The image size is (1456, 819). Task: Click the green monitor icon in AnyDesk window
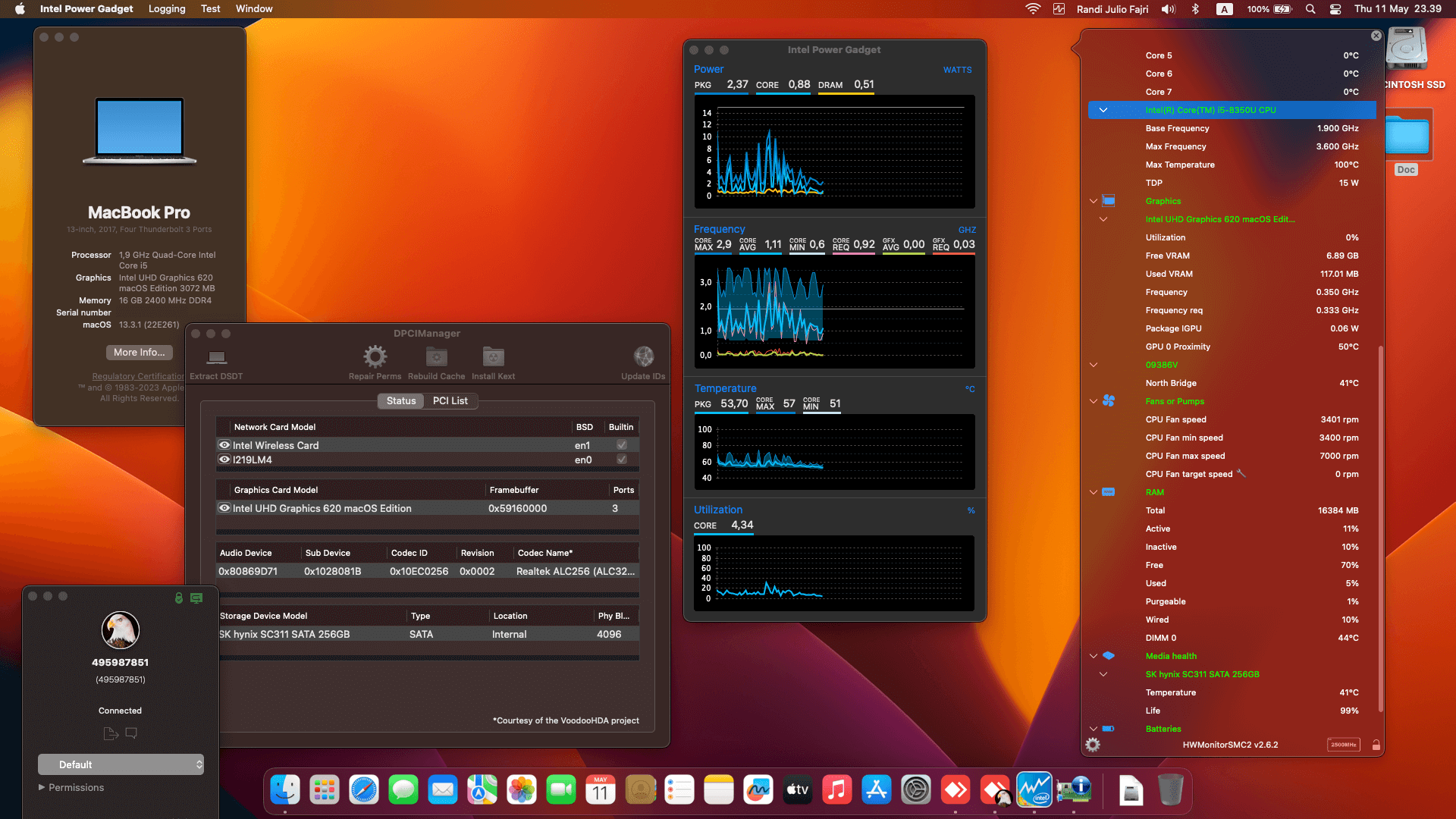click(196, 598)
